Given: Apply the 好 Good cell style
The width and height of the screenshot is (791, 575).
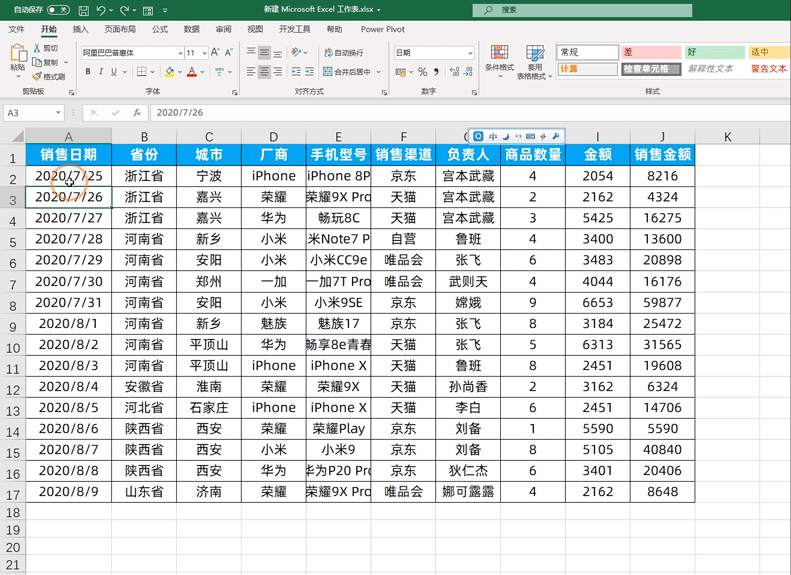Looking at the screenshot, I should (714, 52).
